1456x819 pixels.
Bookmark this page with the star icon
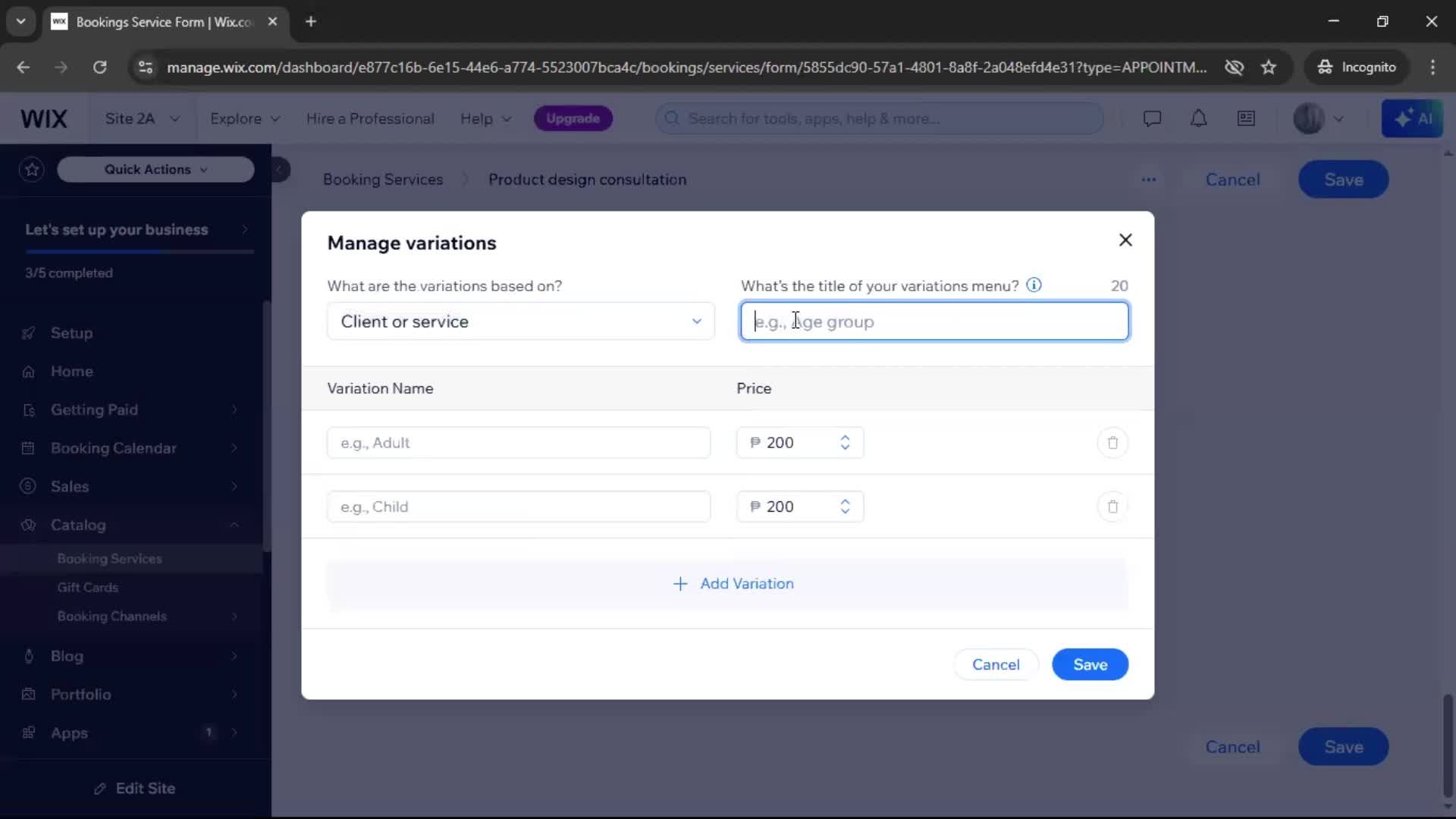(1269, 67)
